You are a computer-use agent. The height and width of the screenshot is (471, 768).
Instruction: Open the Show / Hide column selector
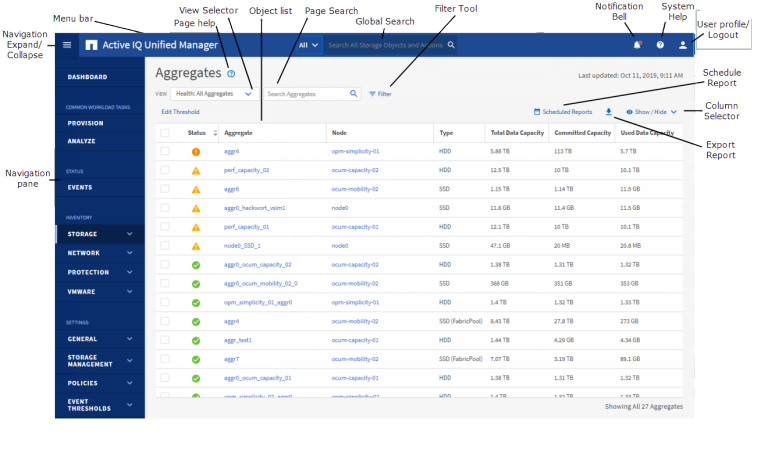pyautogui.click(x=651, y=112)
